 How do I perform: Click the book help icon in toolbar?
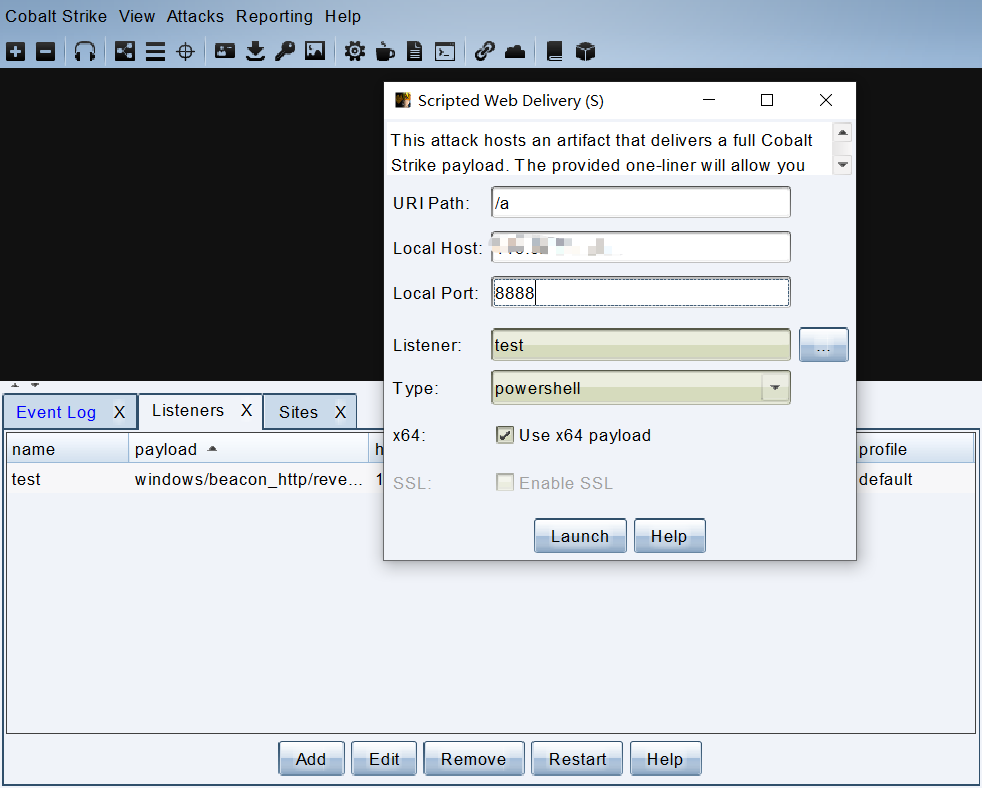tap(554, 51)
